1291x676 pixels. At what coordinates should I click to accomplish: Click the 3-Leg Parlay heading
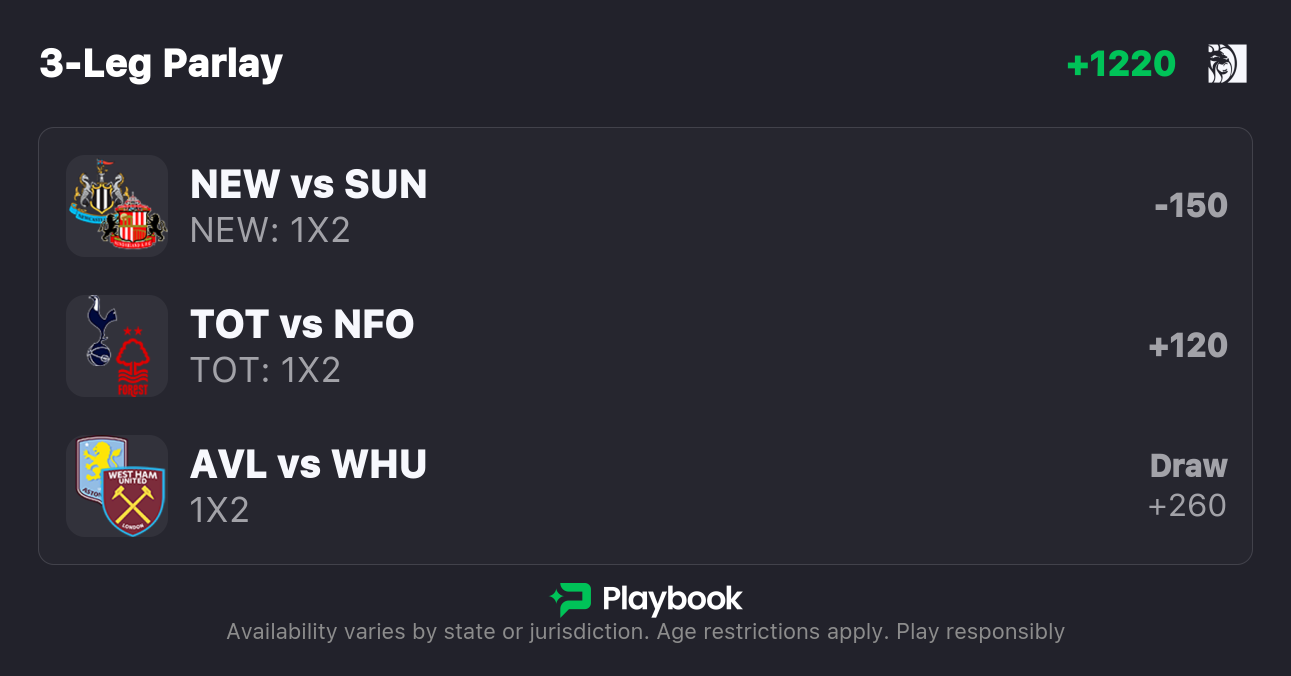coord(161,64)
